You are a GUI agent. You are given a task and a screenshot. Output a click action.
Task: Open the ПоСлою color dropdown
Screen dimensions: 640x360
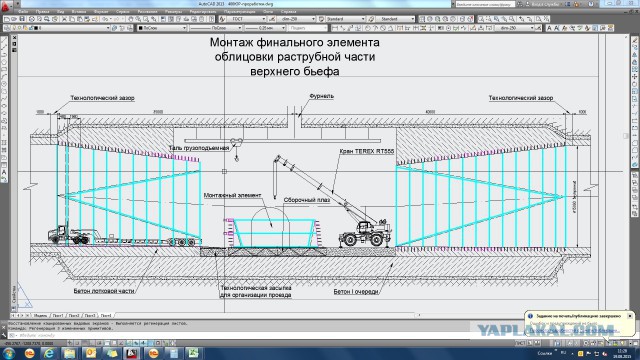point(162,28)
